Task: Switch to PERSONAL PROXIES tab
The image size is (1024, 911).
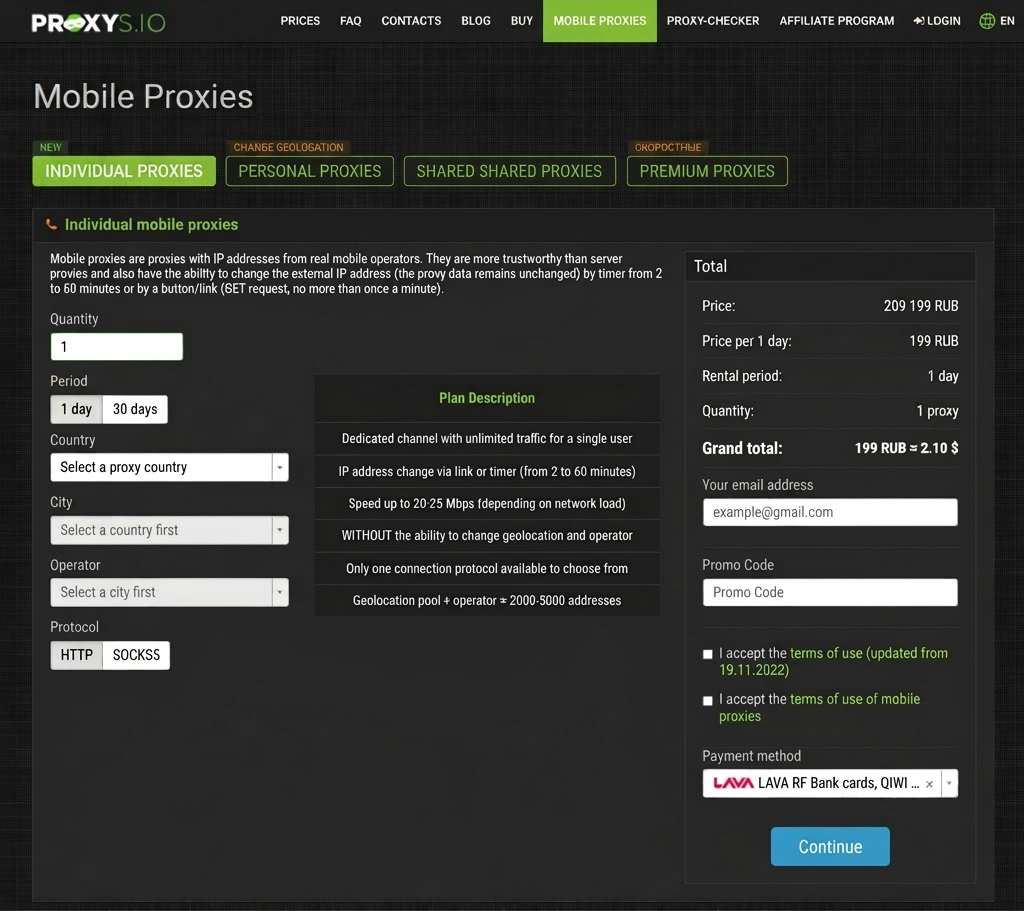Action: (x=310, y=171)
